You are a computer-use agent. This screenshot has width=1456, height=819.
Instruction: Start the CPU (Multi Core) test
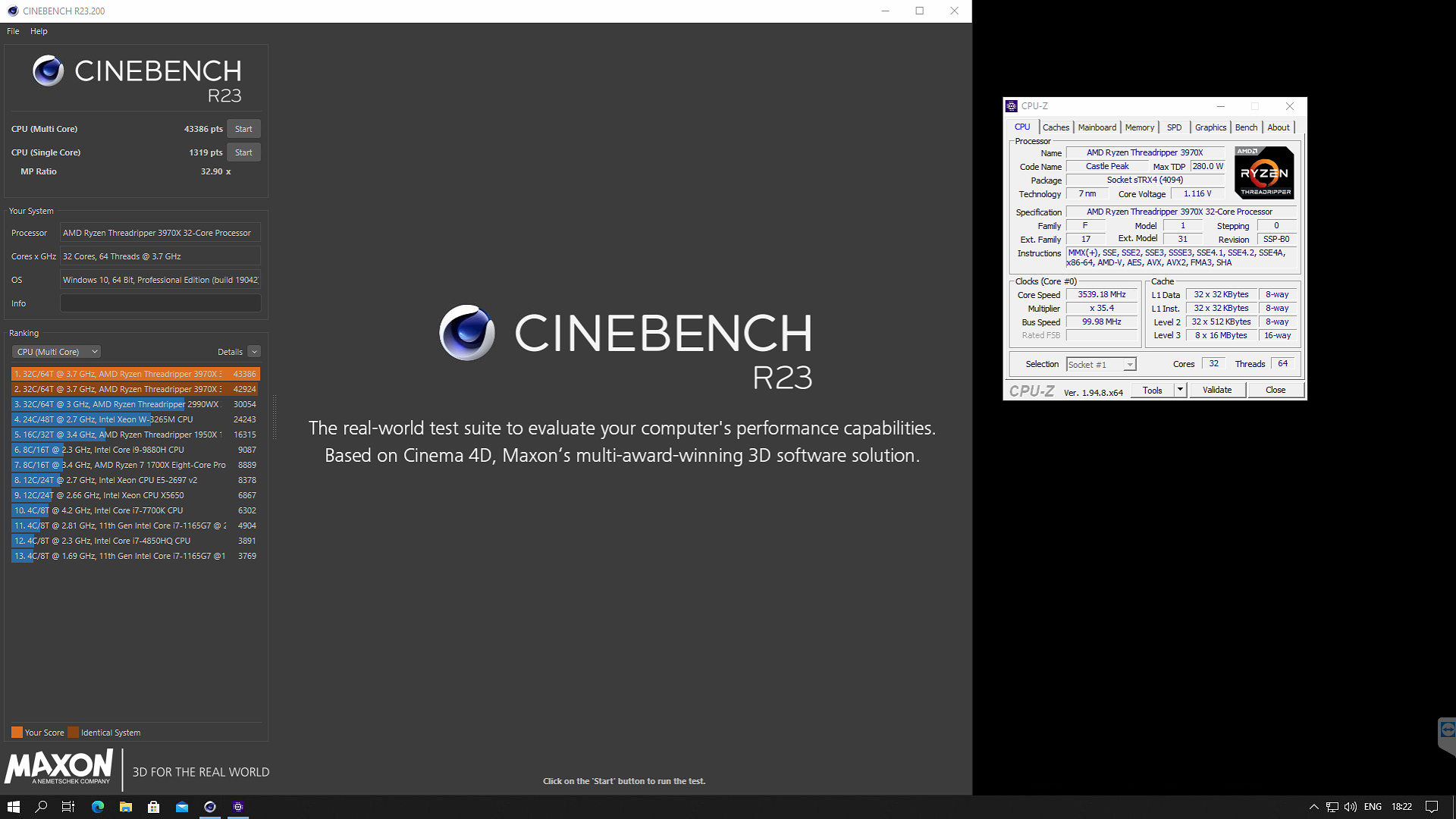click(x=243, y=129)
